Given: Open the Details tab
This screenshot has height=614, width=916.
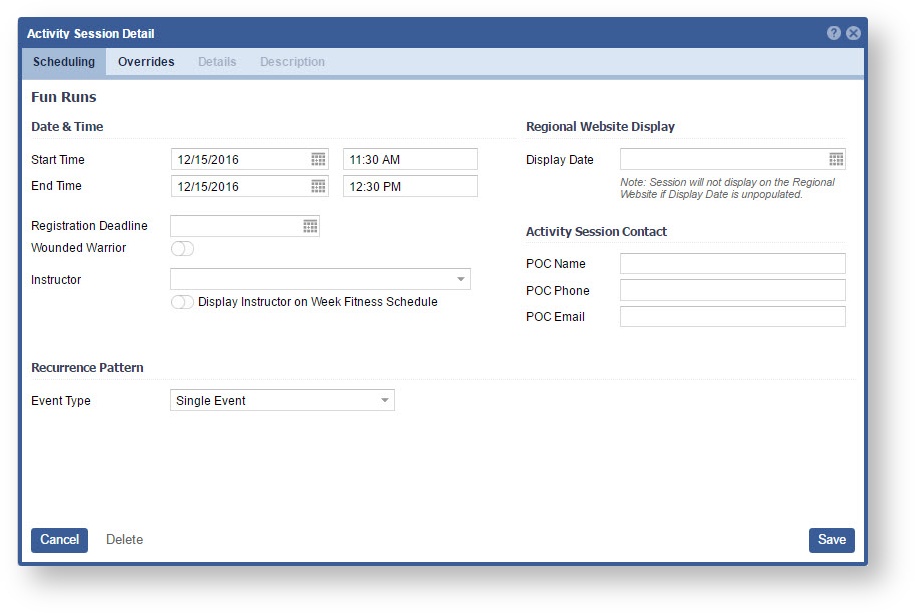Looking at the screenshot, I should pos(217,62).
